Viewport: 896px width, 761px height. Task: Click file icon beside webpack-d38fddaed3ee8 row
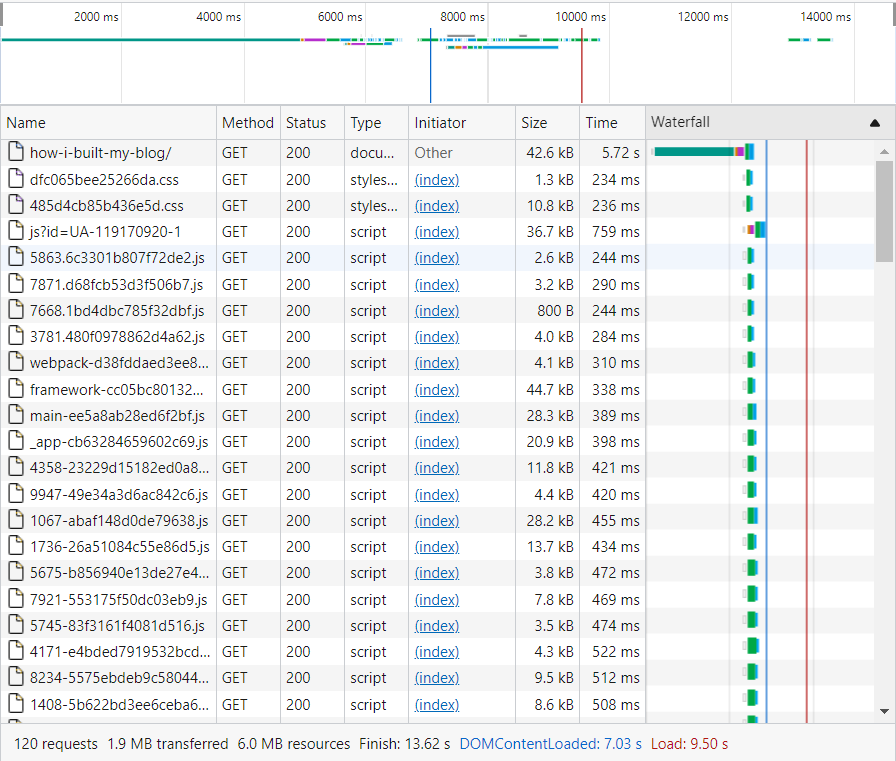coord(16,362)
